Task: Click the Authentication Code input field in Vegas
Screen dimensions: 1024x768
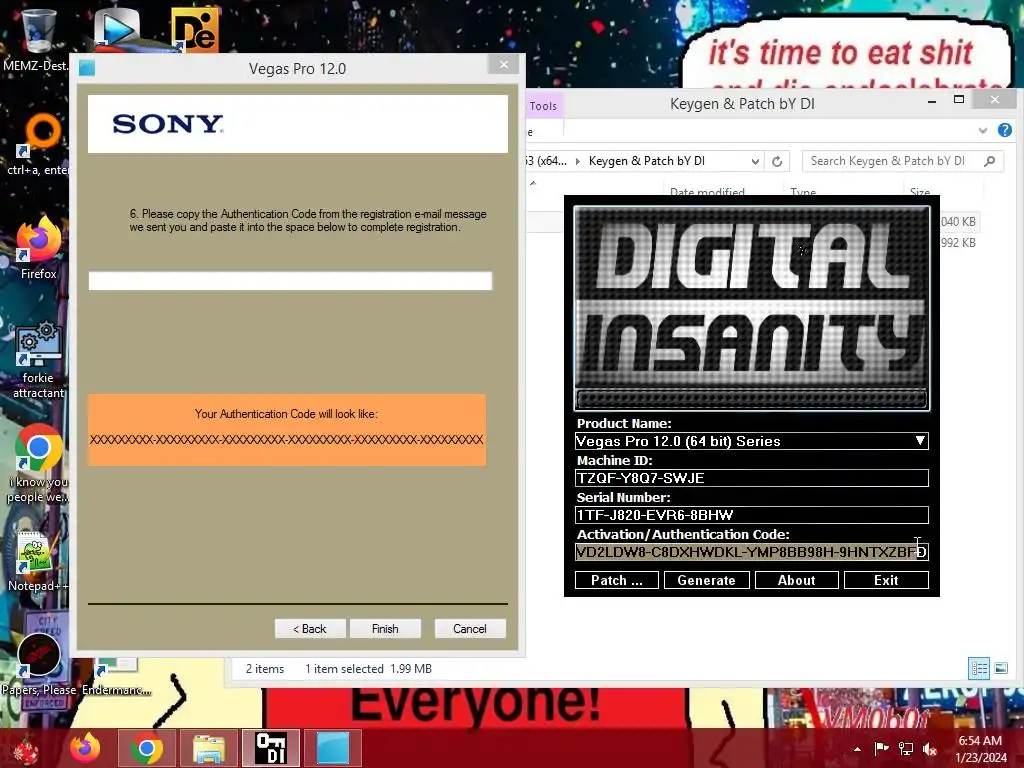Action: tap(290, 281)
